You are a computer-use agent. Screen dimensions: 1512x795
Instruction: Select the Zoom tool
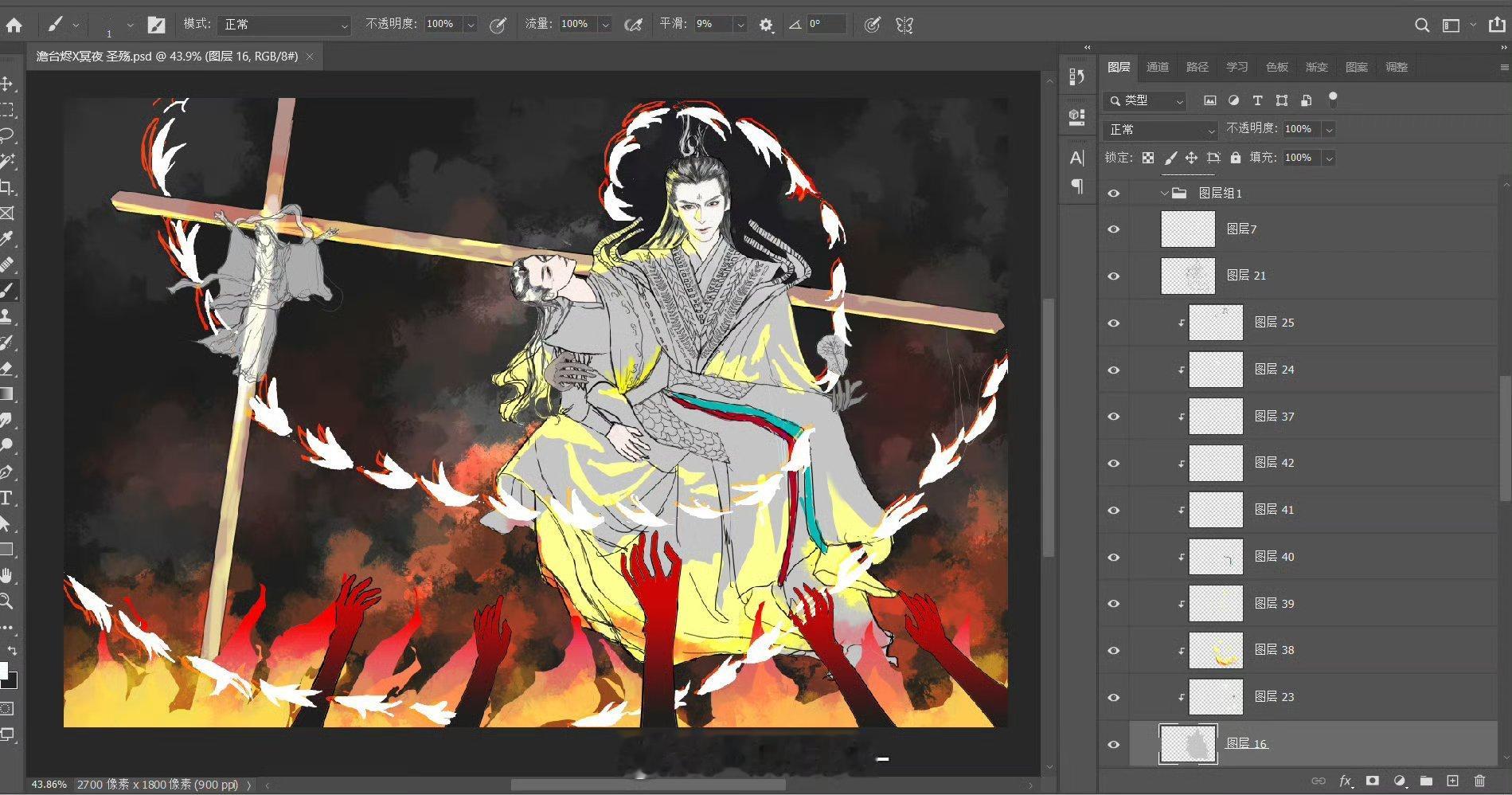click(x=6, y=601)
